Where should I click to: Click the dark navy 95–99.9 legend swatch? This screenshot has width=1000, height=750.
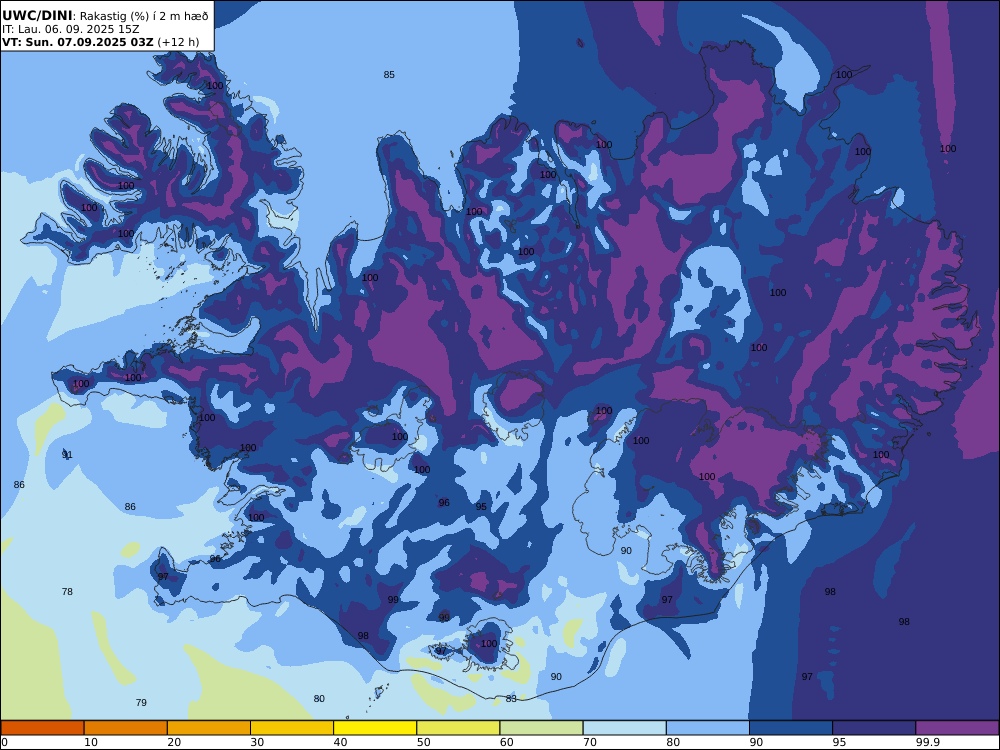pos(874,728)
